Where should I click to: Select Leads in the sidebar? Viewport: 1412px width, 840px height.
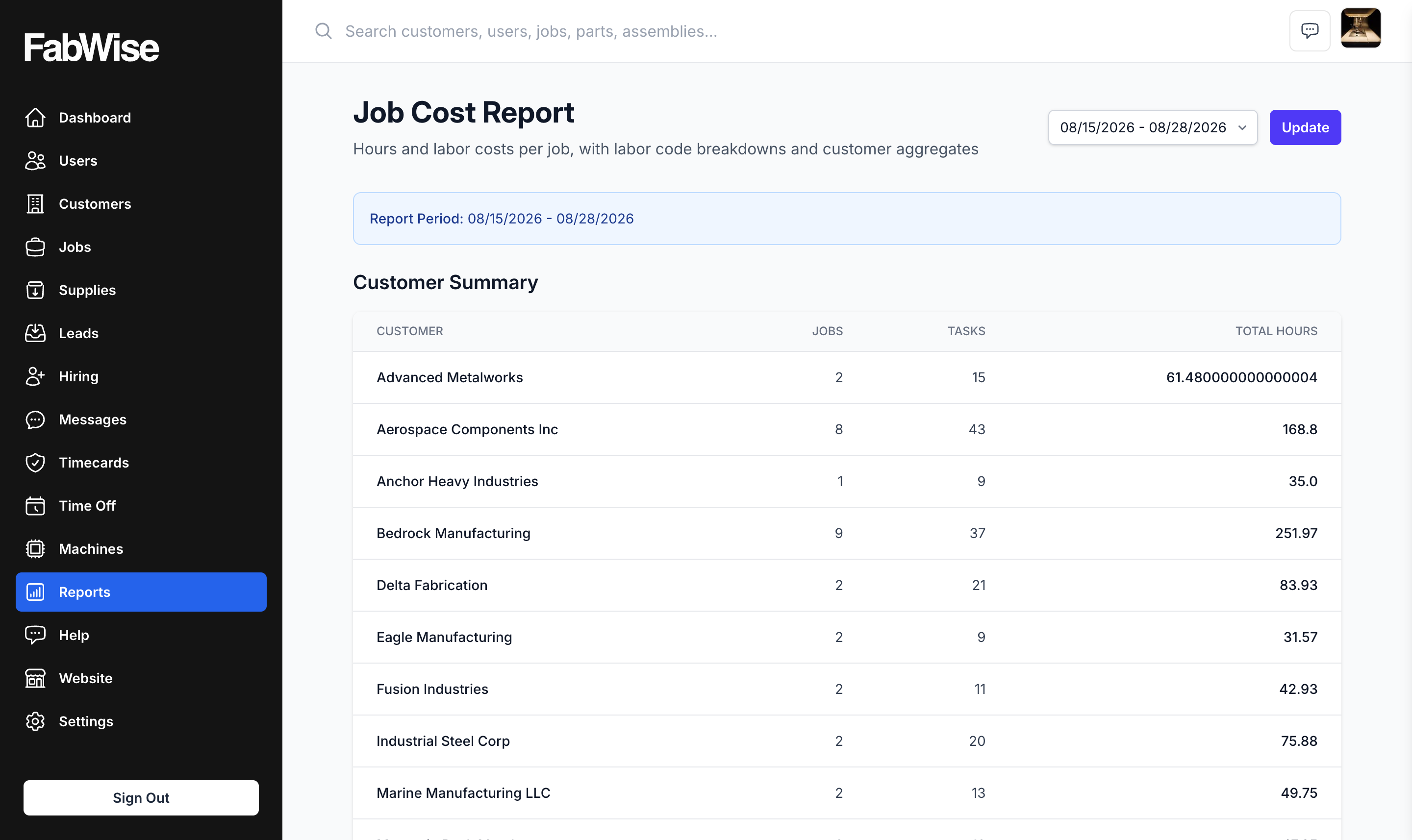tap(141, 333)
